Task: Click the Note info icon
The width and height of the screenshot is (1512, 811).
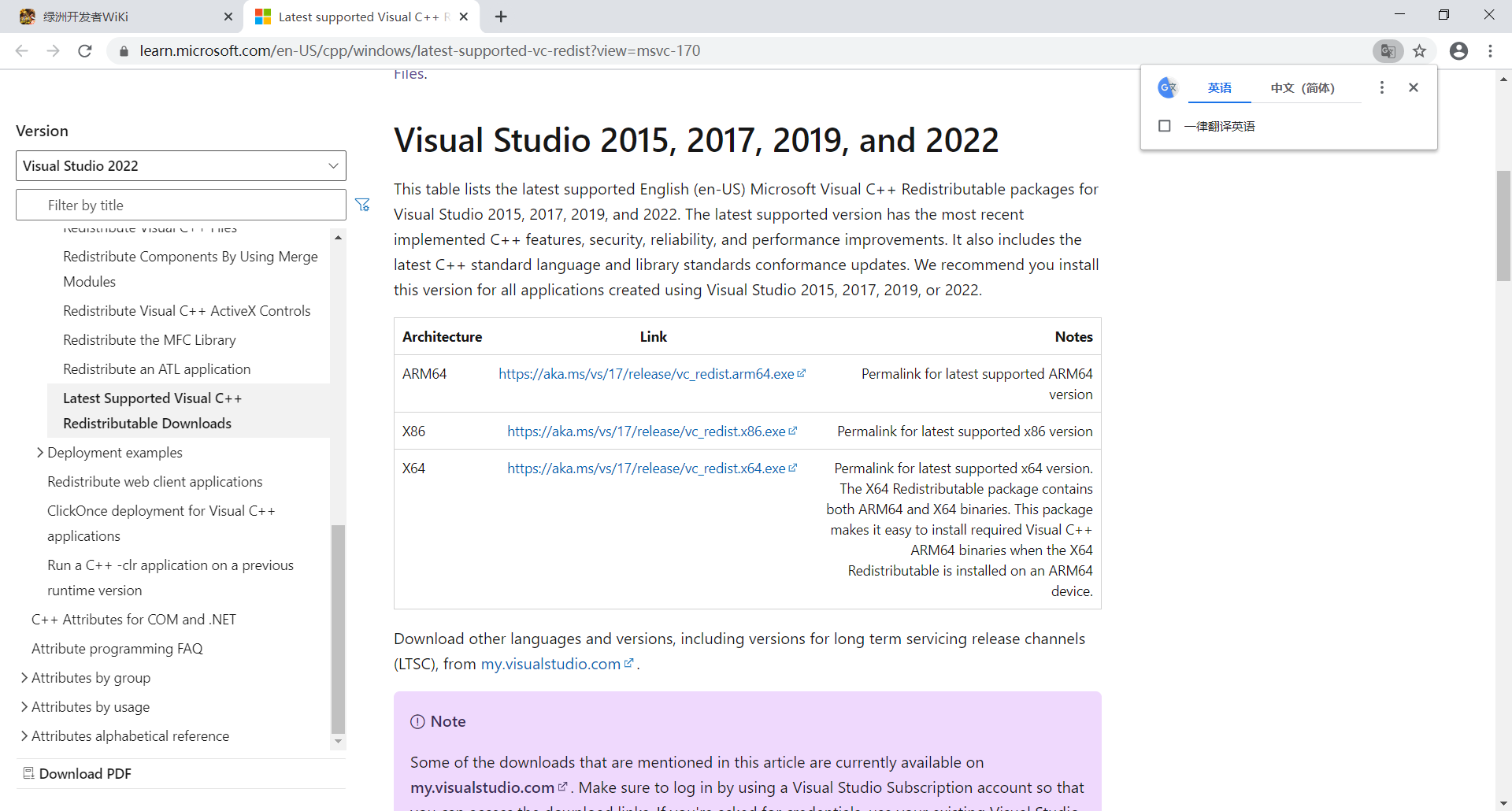Action: tap(417, 721)
